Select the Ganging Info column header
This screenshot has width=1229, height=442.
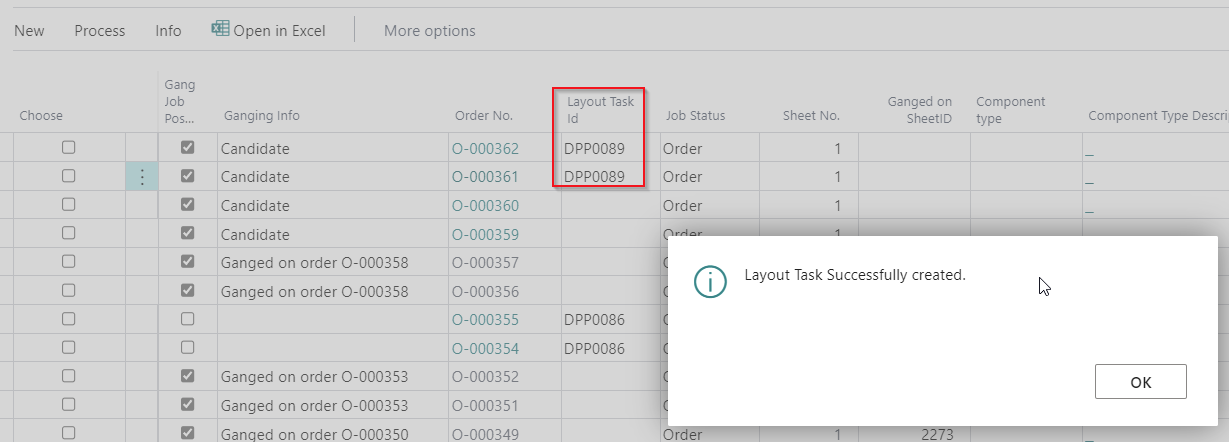point(261,116)
